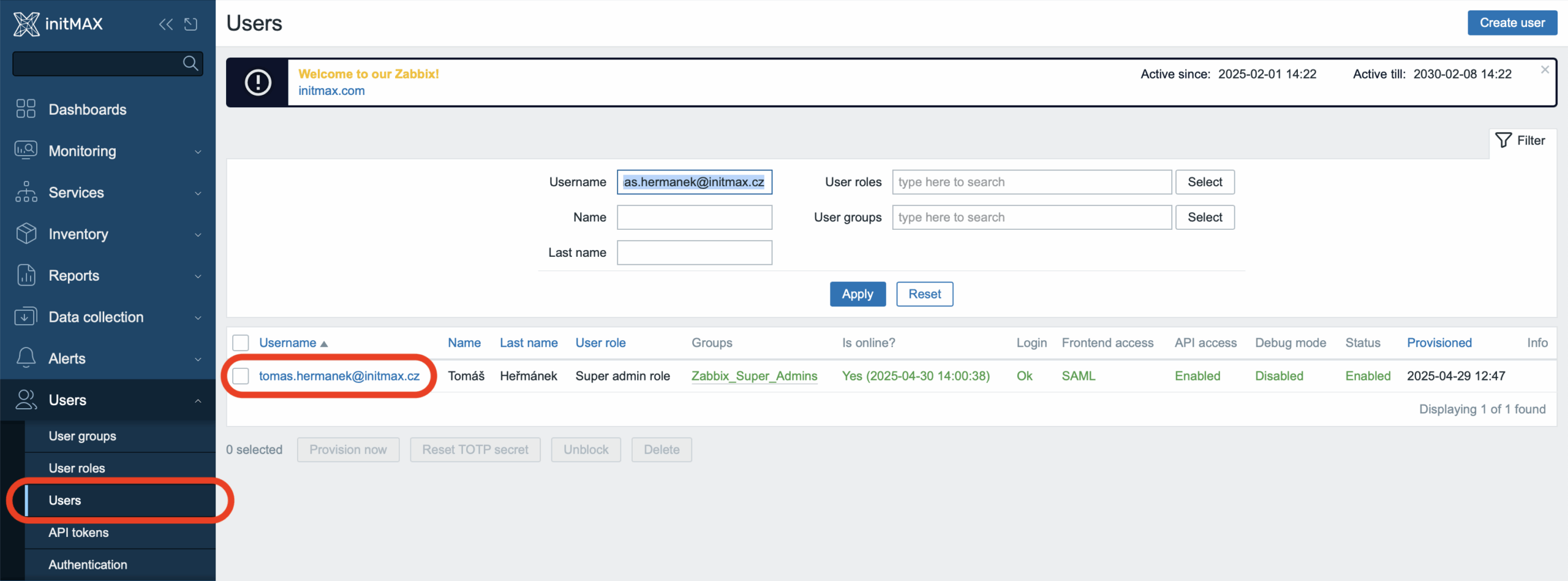
Task: Open the Zabbix_Super_Admins group link
Action: (754, 376)
